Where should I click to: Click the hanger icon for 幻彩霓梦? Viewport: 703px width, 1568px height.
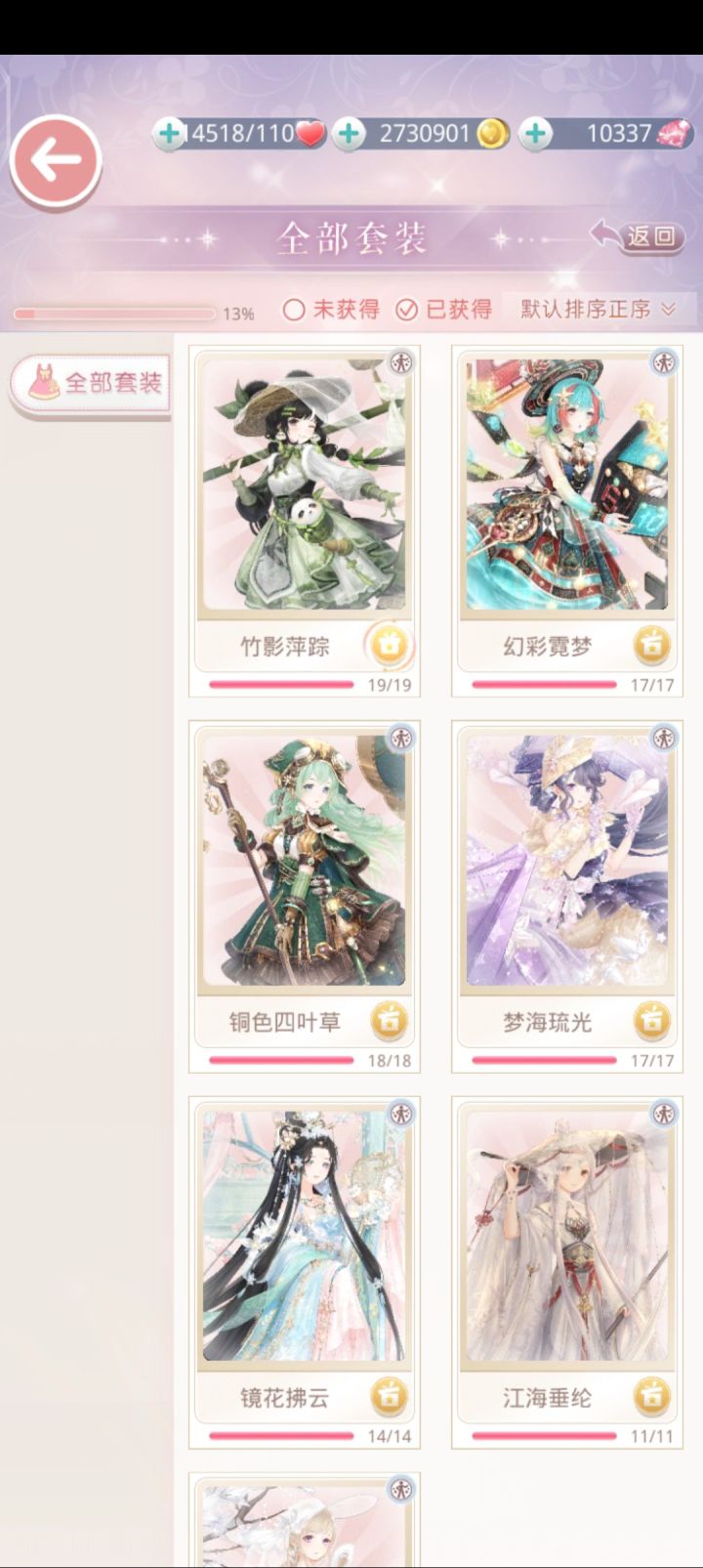(x=652, y=645)
